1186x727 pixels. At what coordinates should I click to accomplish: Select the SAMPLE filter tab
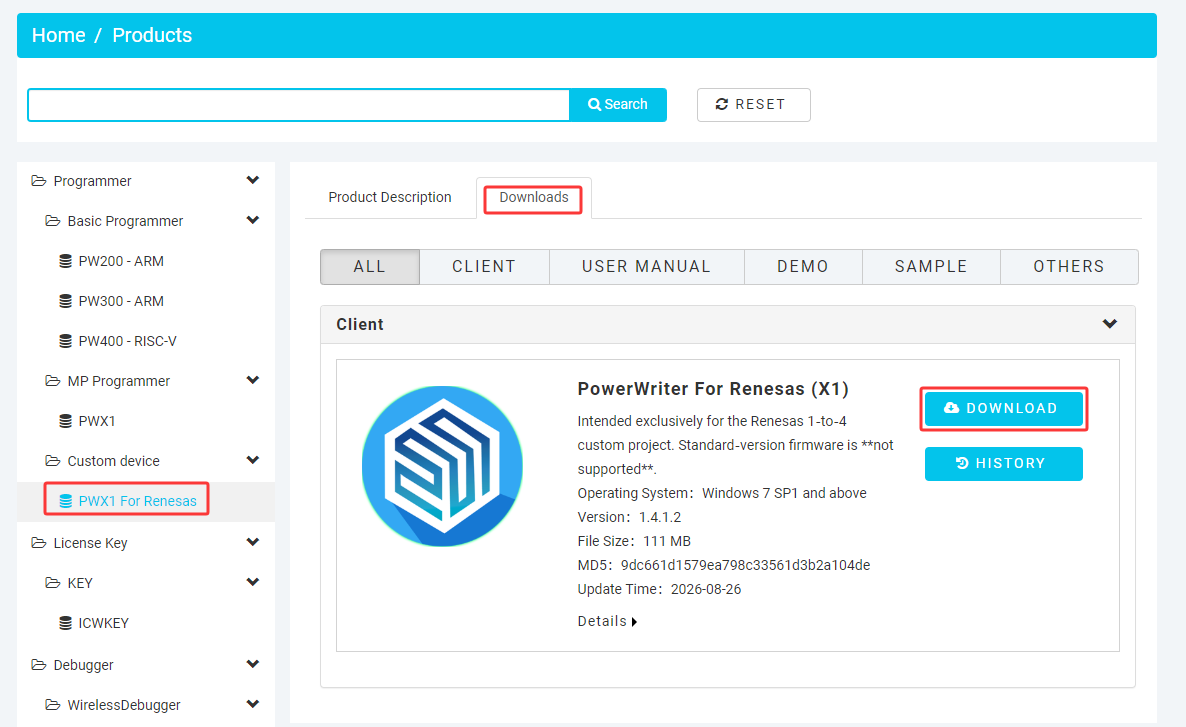click(931, 267)
